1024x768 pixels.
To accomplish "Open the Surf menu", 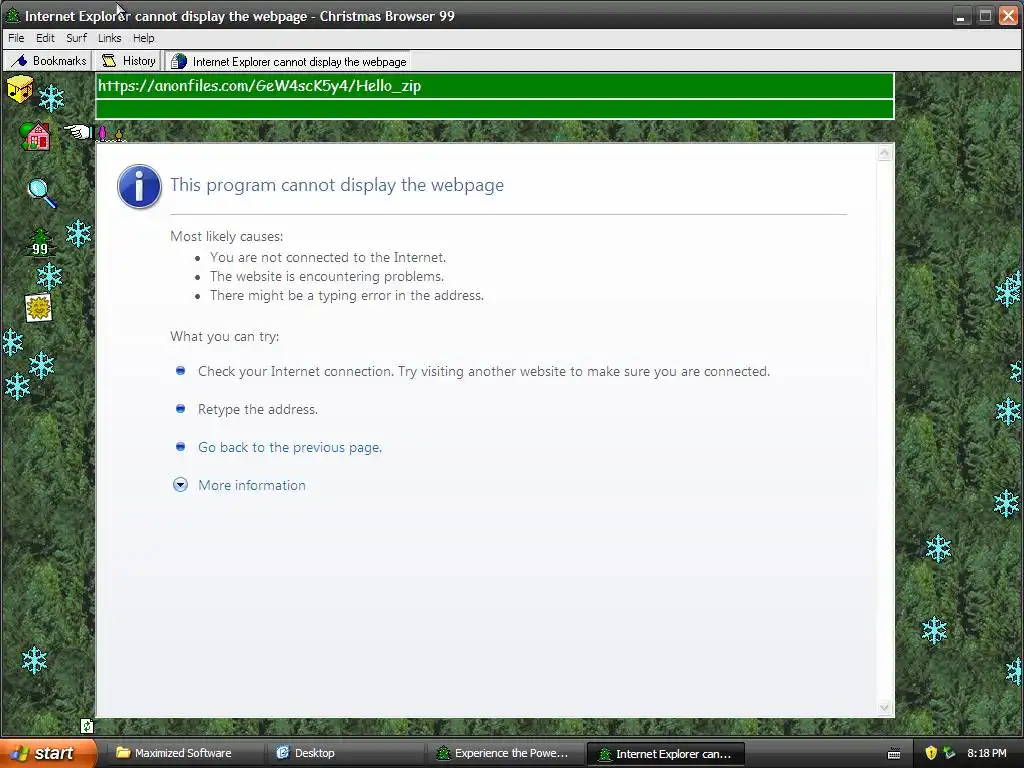I will [x=76, y=38].
